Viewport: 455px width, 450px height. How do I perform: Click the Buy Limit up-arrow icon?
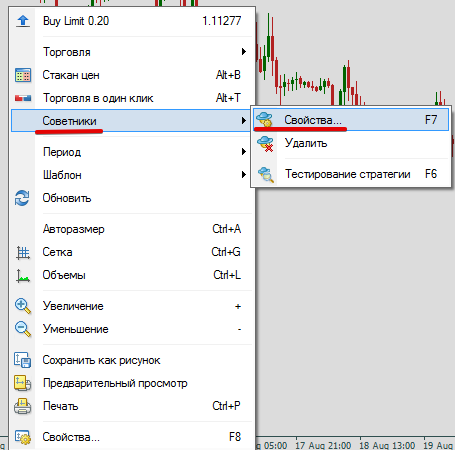click(23, 21)
